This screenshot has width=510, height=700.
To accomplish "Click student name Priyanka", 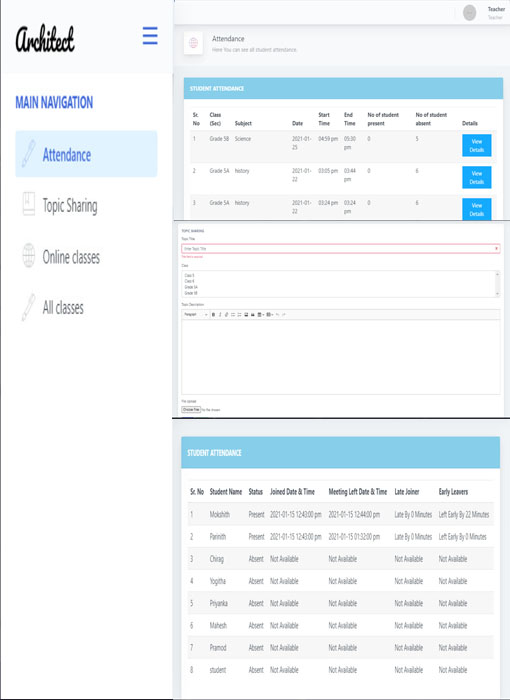I will pos(218,603).
